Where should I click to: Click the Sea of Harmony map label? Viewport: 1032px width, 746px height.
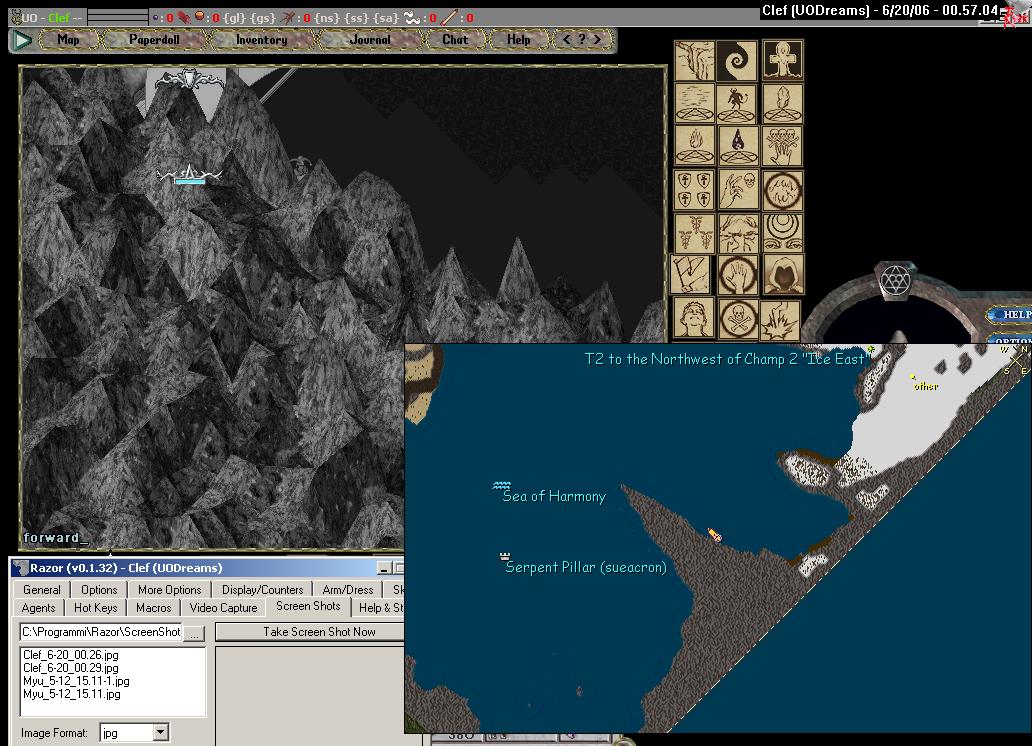554,496
